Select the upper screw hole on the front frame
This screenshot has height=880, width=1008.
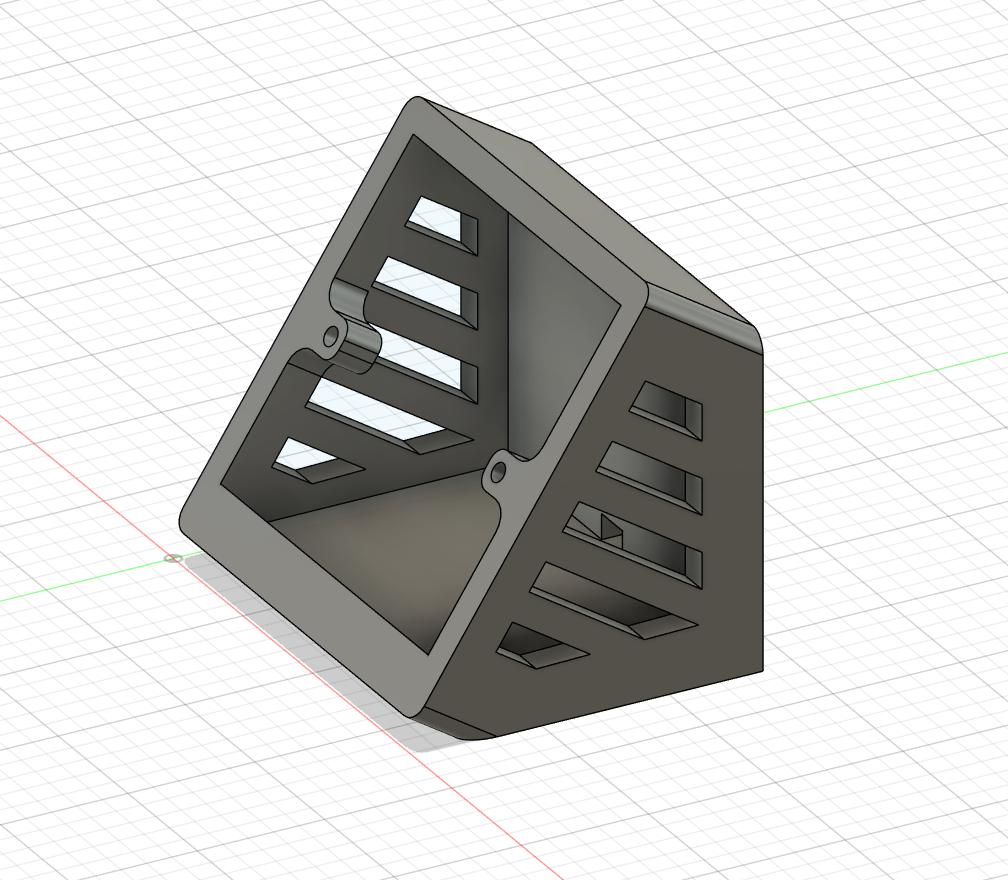(332, 336)
